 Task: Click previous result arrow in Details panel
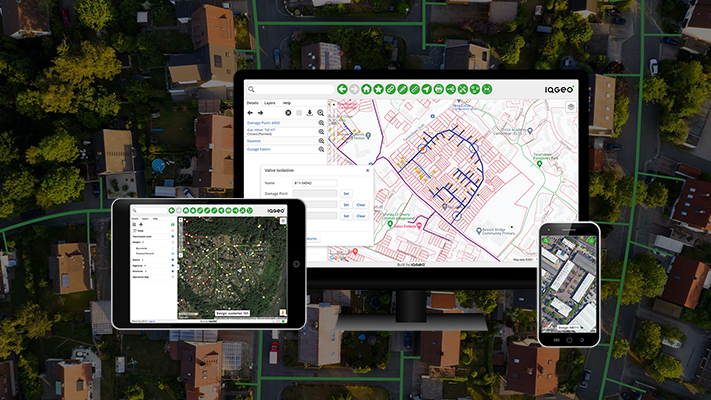(x=250, y=112)
